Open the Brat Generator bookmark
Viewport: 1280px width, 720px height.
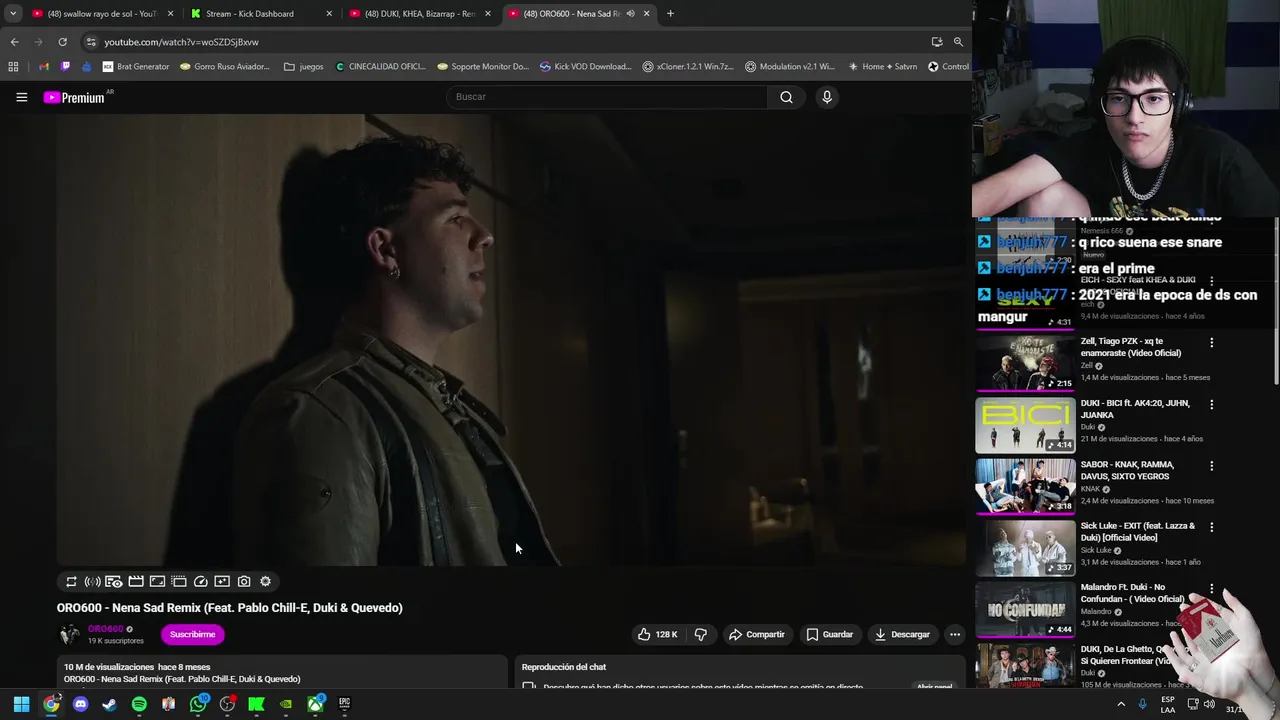click(136, 67)
